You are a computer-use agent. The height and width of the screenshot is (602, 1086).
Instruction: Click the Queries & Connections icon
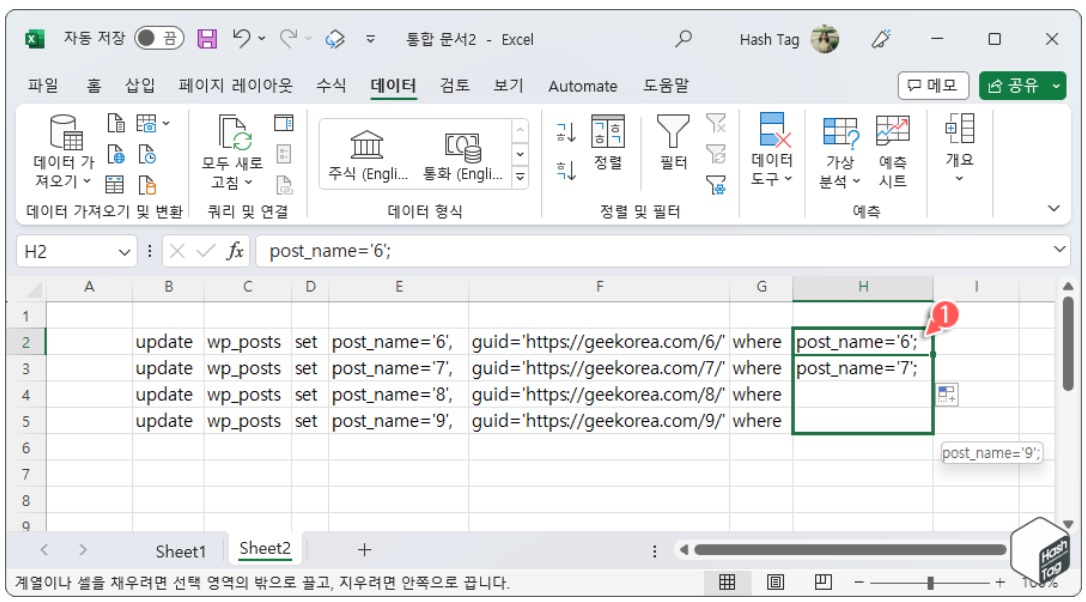[284, 123]
